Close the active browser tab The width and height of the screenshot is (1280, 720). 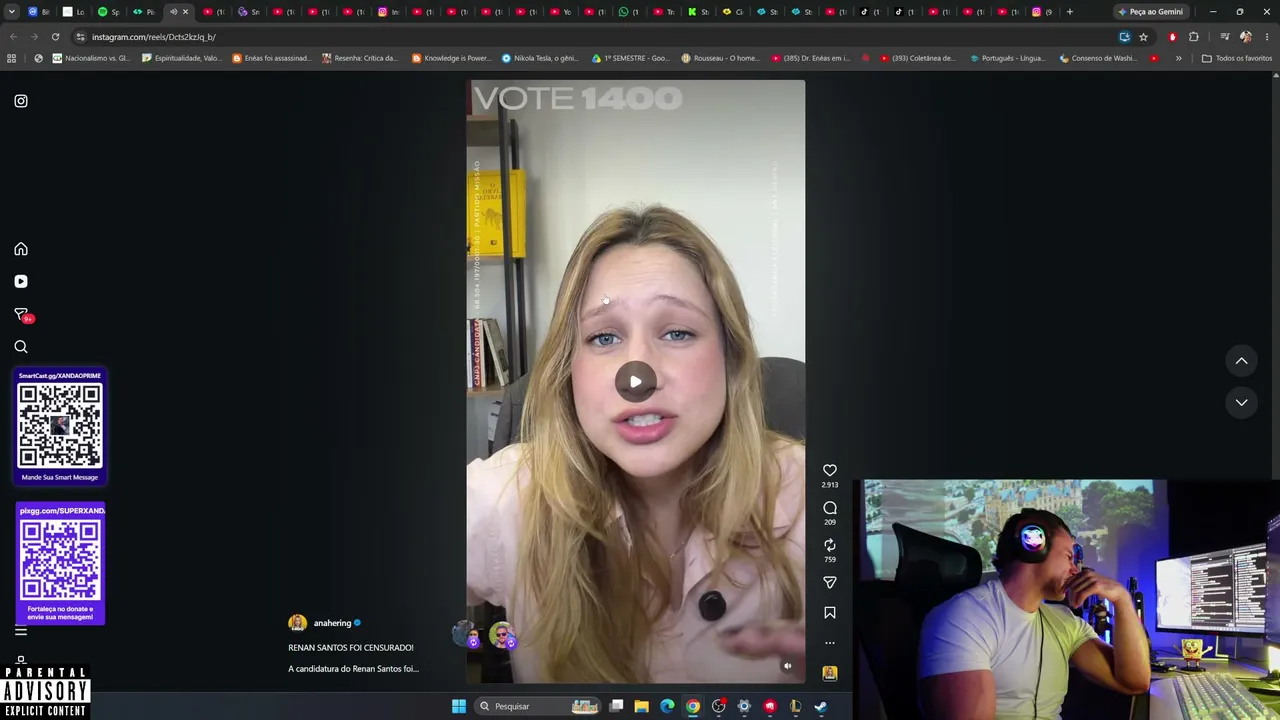click(x=185, y=12)
